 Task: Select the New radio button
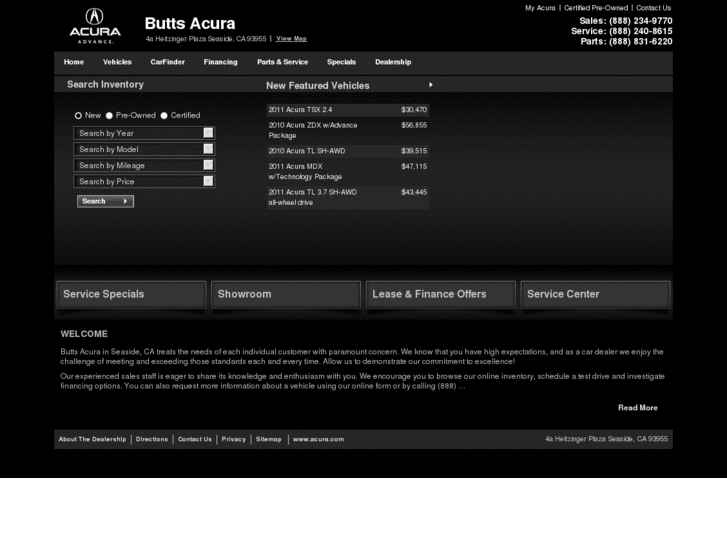coord(78,115)
